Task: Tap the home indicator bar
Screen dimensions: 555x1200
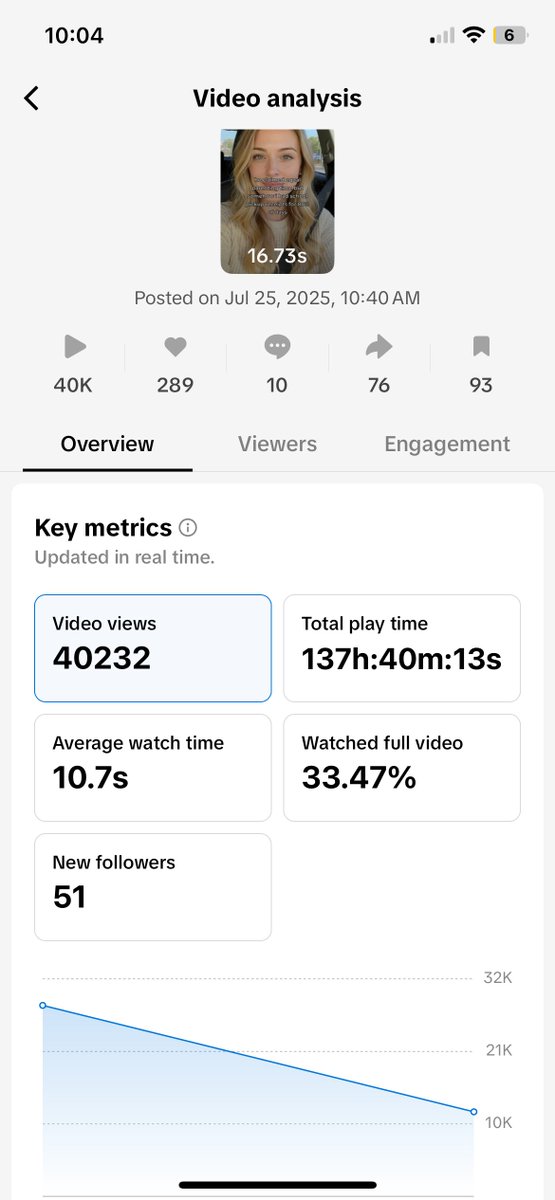Action: [x=277, y=1185]
